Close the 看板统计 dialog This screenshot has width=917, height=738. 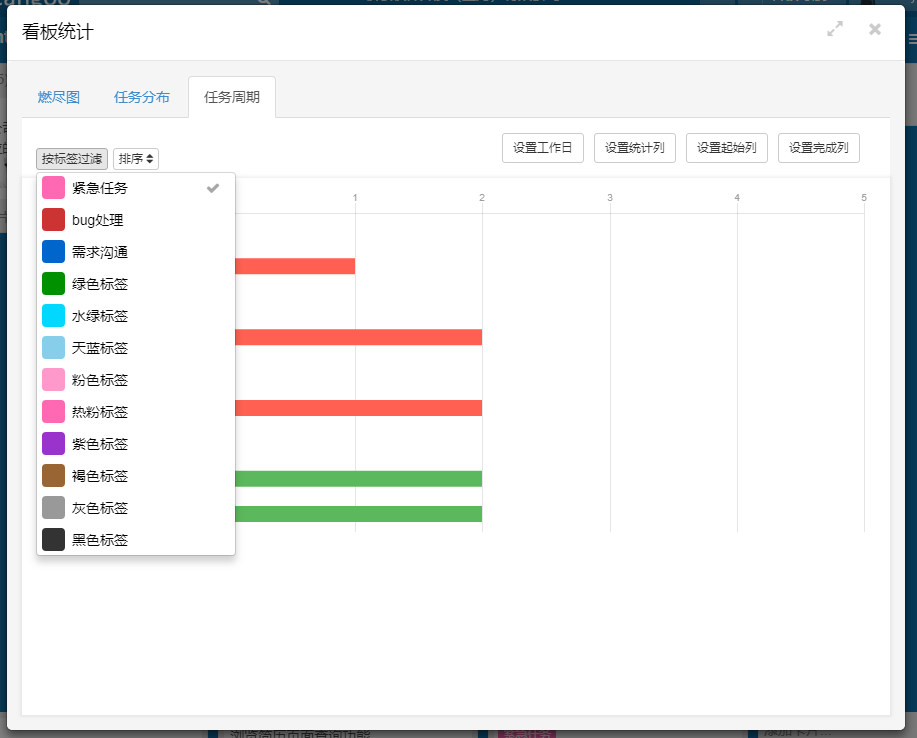(875, 29)
